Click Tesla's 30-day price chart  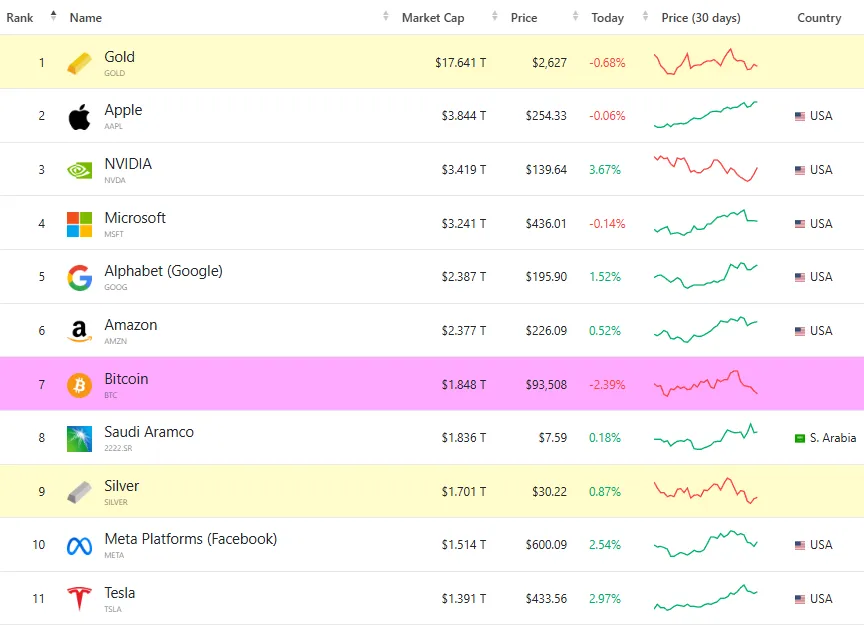[705, 598]
